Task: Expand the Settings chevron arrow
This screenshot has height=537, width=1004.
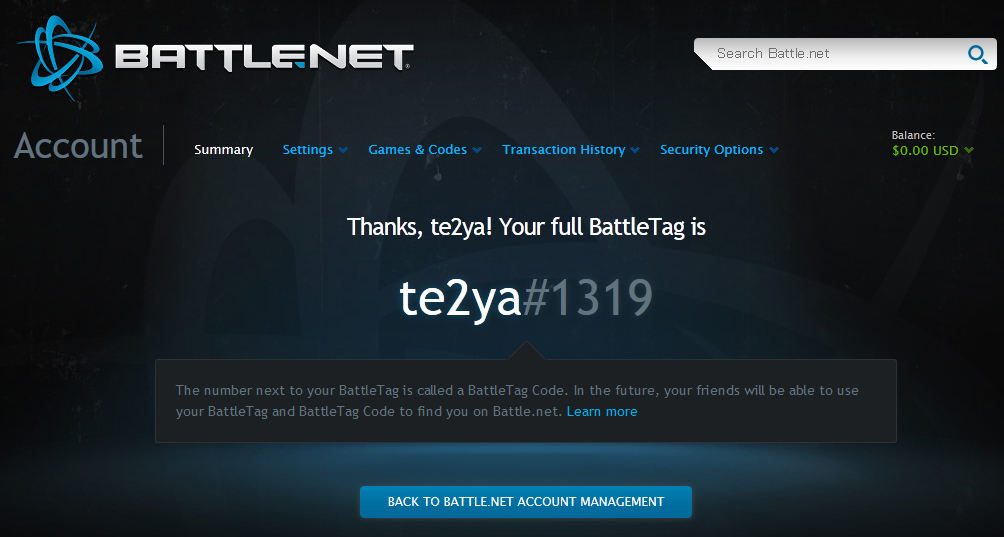Action: tap(343, 150)
